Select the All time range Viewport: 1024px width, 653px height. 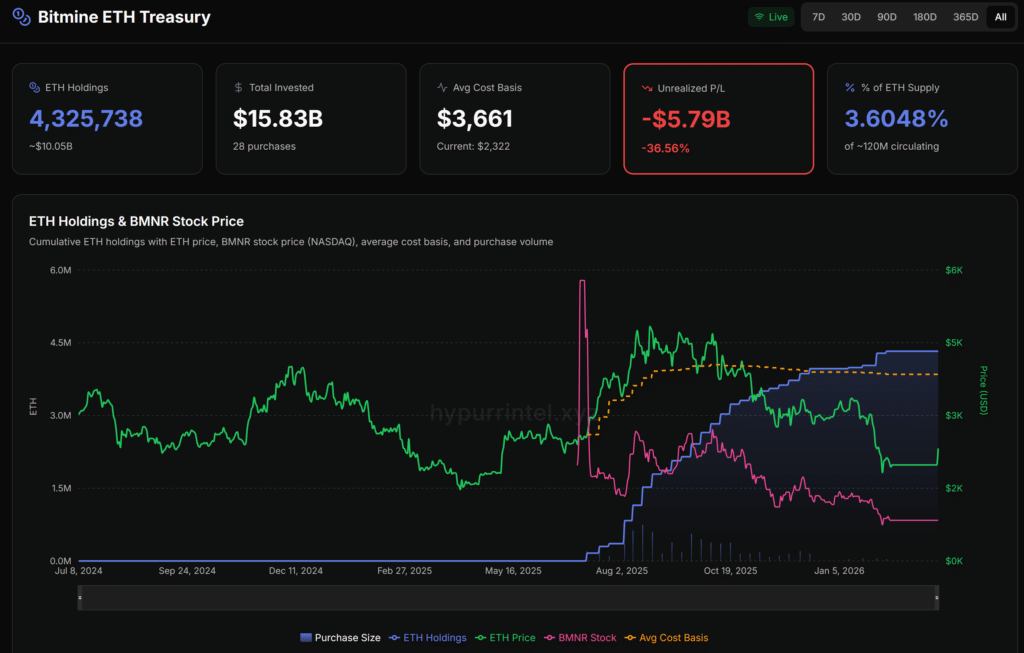(1000, 17)
